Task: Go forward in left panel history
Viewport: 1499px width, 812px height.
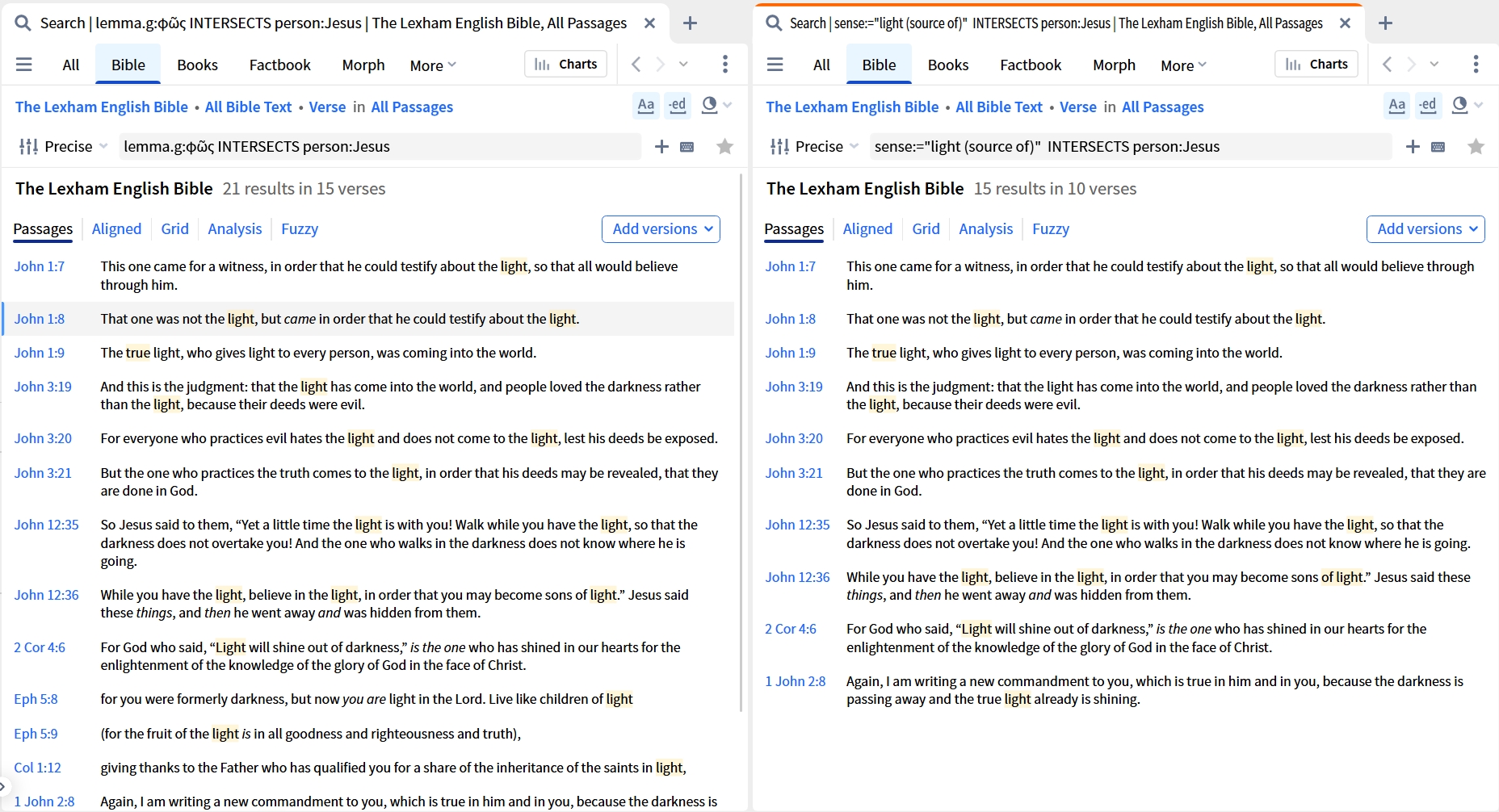Action: click(x=661, y=65)
